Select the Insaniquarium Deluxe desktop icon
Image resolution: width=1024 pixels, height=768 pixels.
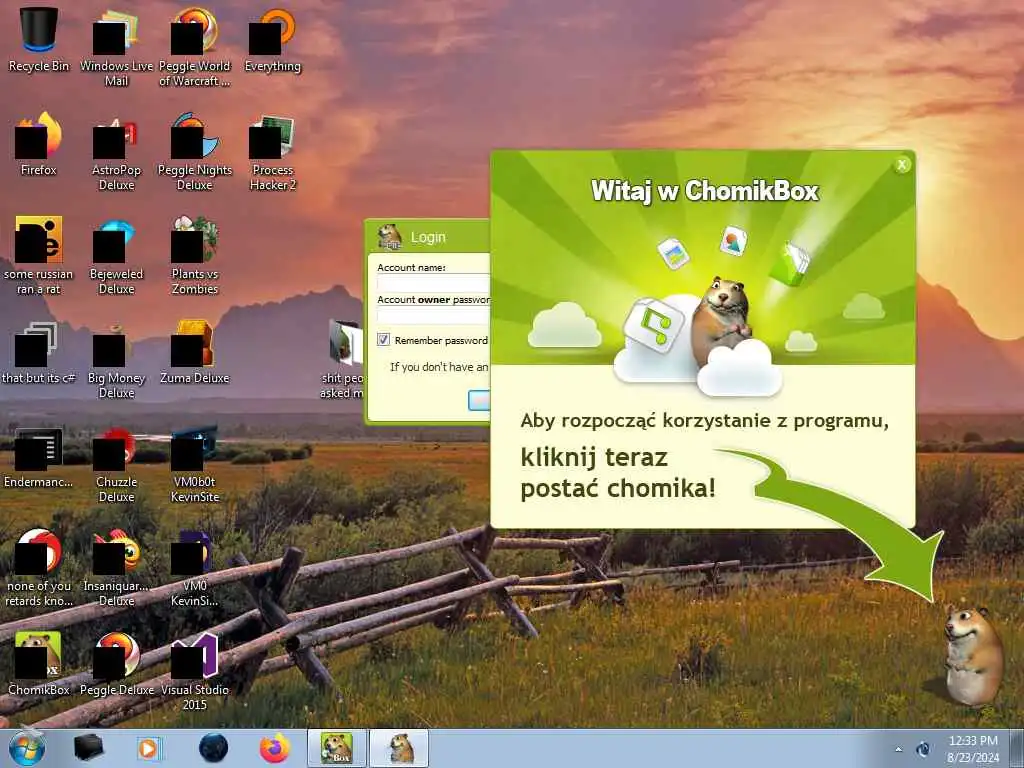pos(116,567)
